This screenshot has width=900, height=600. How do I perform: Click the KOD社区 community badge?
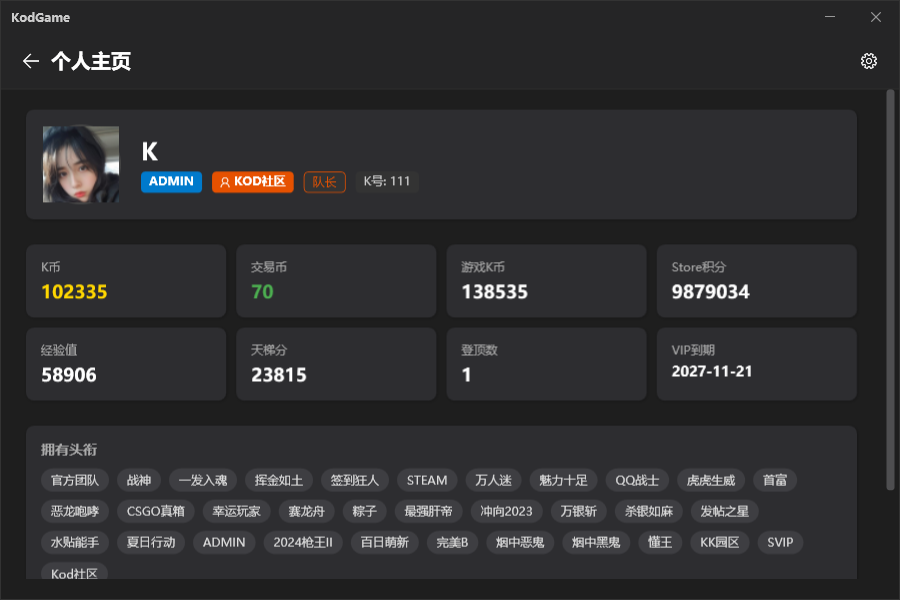(x=252, y=182)
